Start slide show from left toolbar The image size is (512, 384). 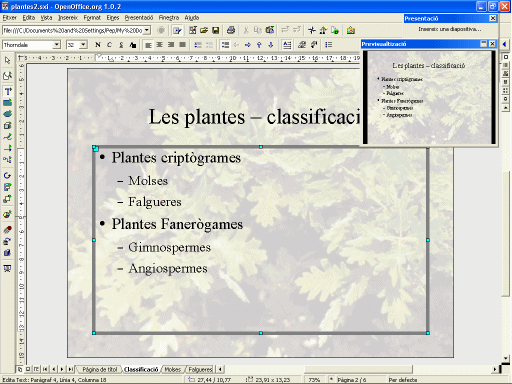pos(8,269)
